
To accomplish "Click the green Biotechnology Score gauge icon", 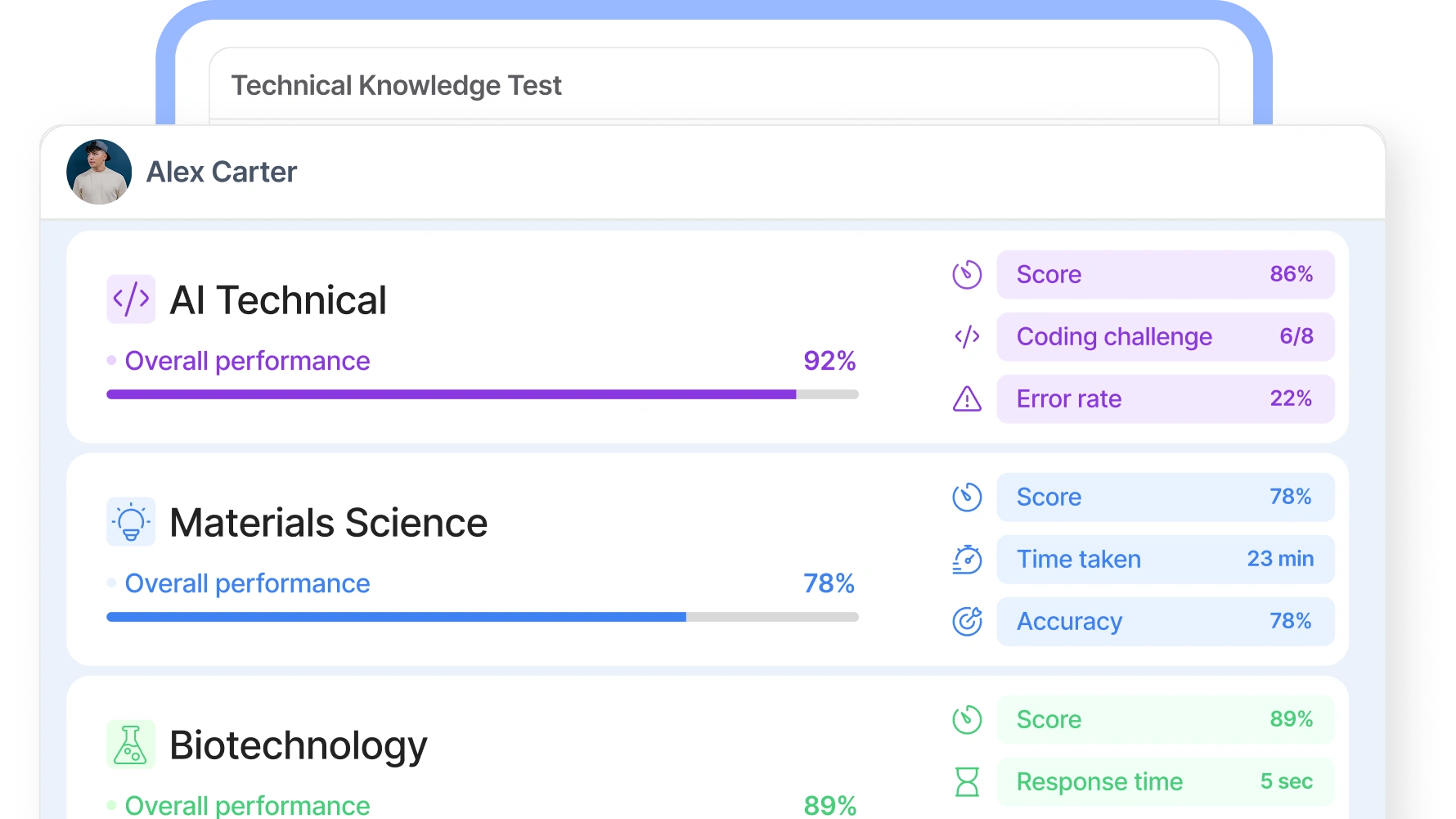I will 967,719.
